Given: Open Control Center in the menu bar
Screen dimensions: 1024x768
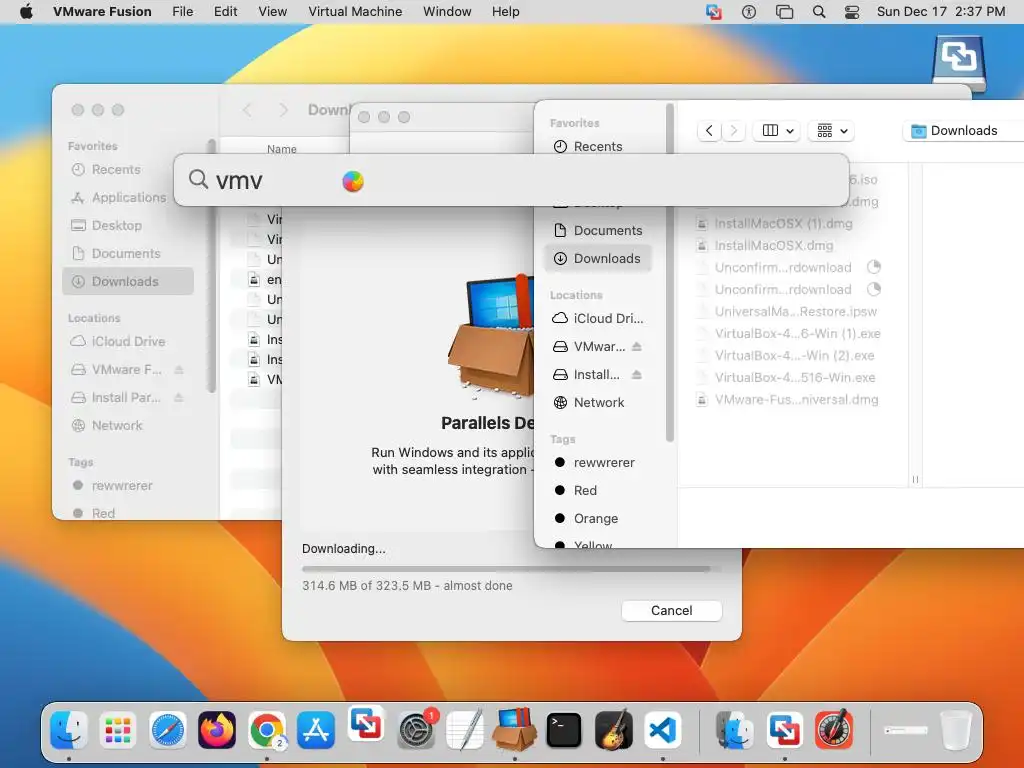Looking at the screenshot, I should click(852, 12).
